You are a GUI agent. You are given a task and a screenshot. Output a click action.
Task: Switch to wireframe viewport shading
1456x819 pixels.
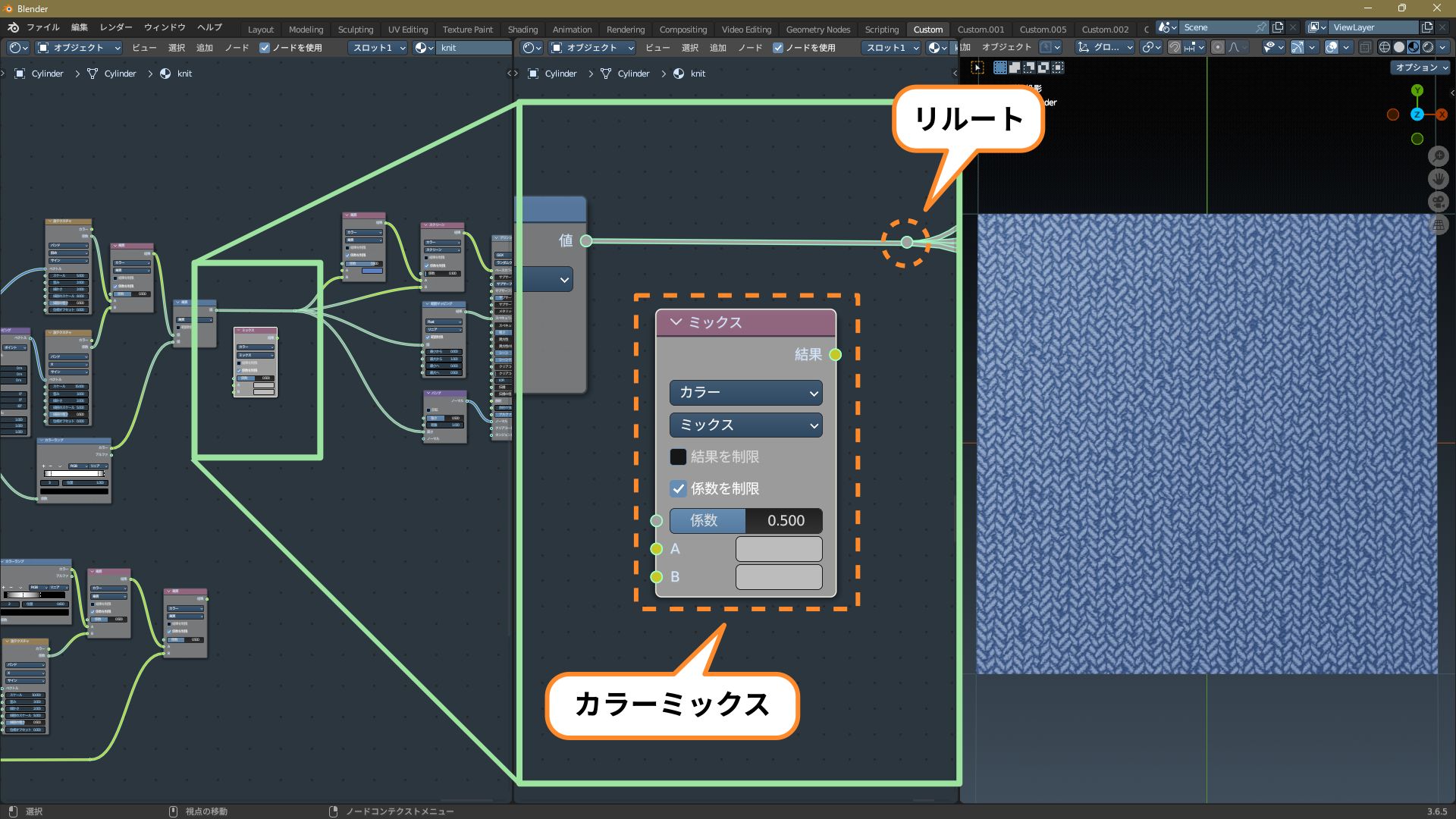1385,47
